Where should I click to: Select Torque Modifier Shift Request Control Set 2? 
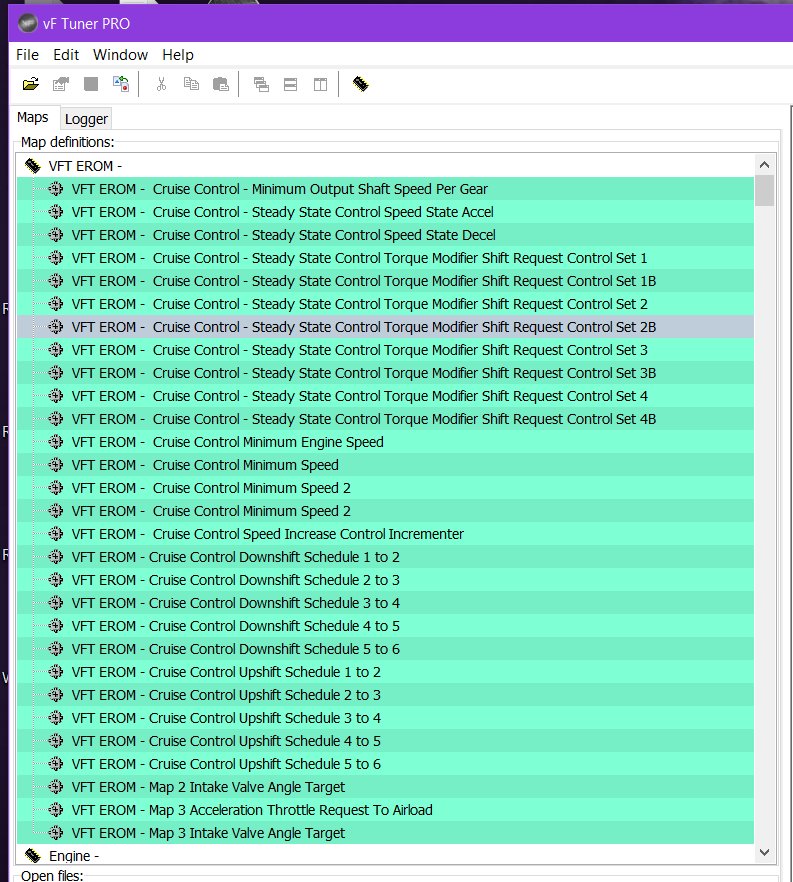click(x=385, y=304)
